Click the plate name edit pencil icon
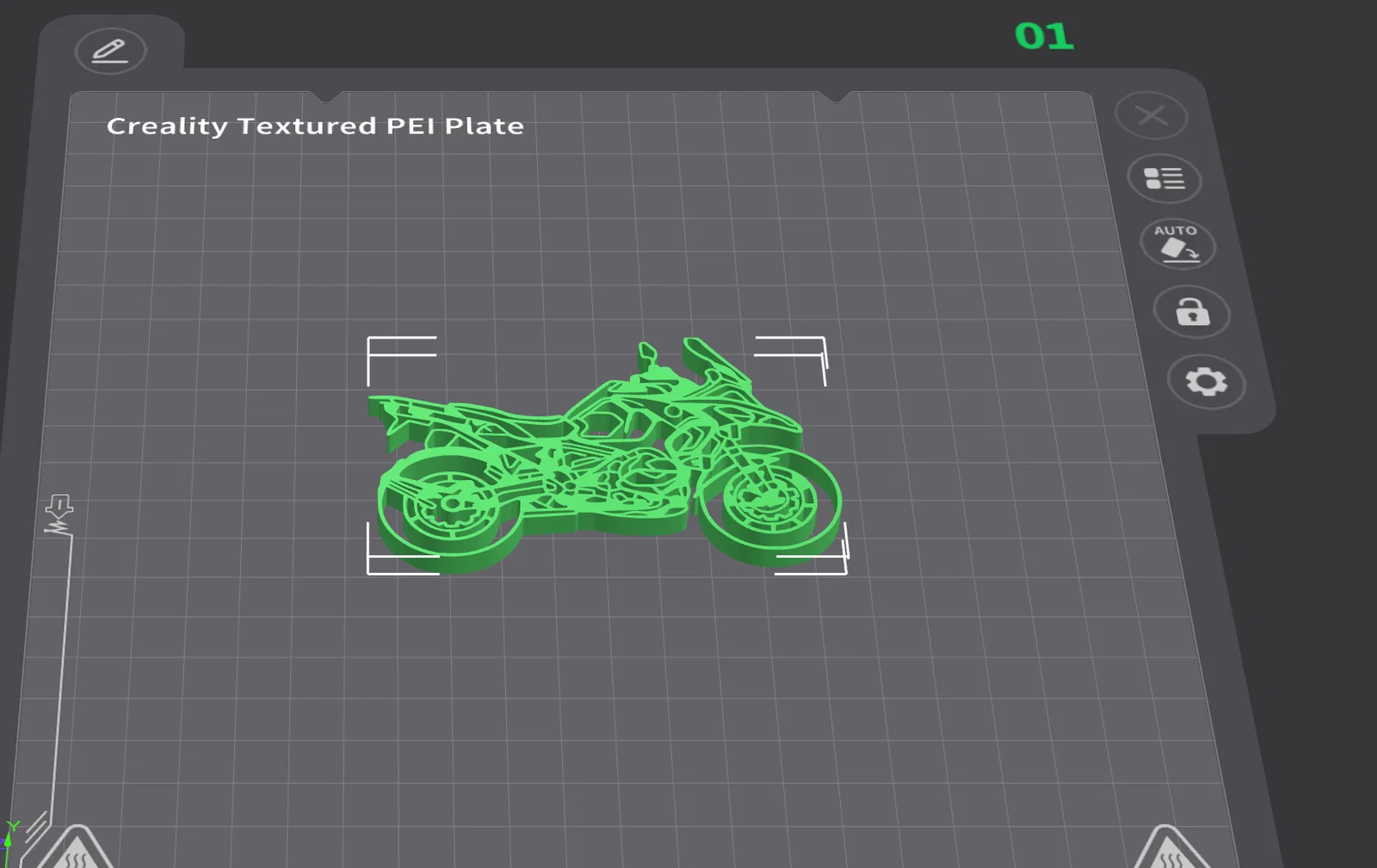 pyautogui.click(x=110, y=51)
